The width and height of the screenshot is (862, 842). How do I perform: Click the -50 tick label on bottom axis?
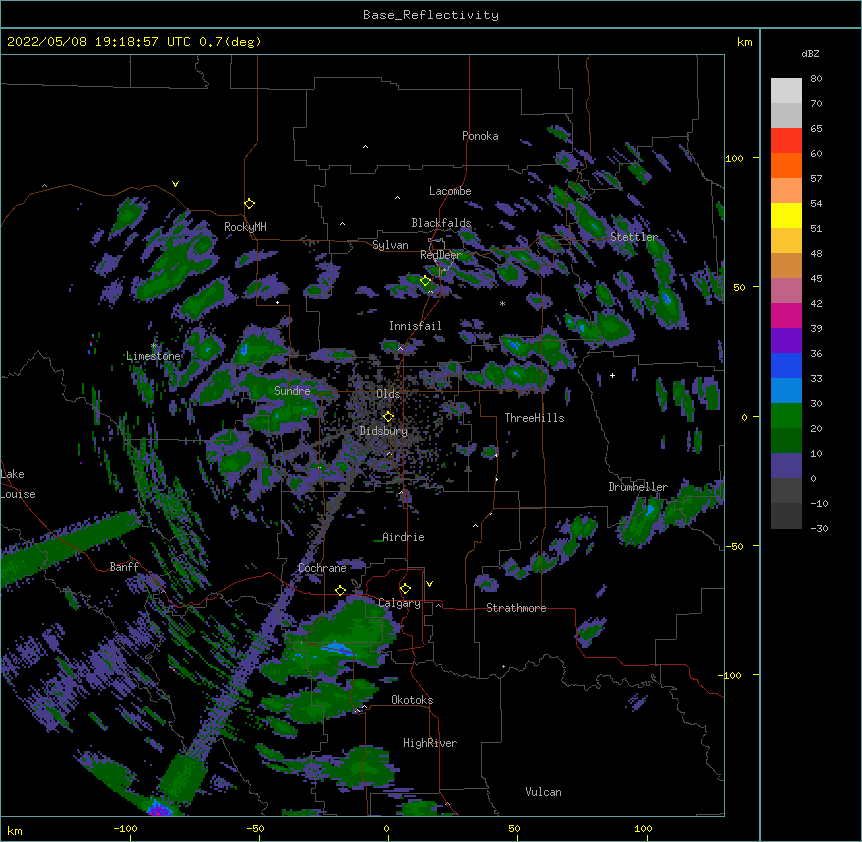(x=256, y=828)
